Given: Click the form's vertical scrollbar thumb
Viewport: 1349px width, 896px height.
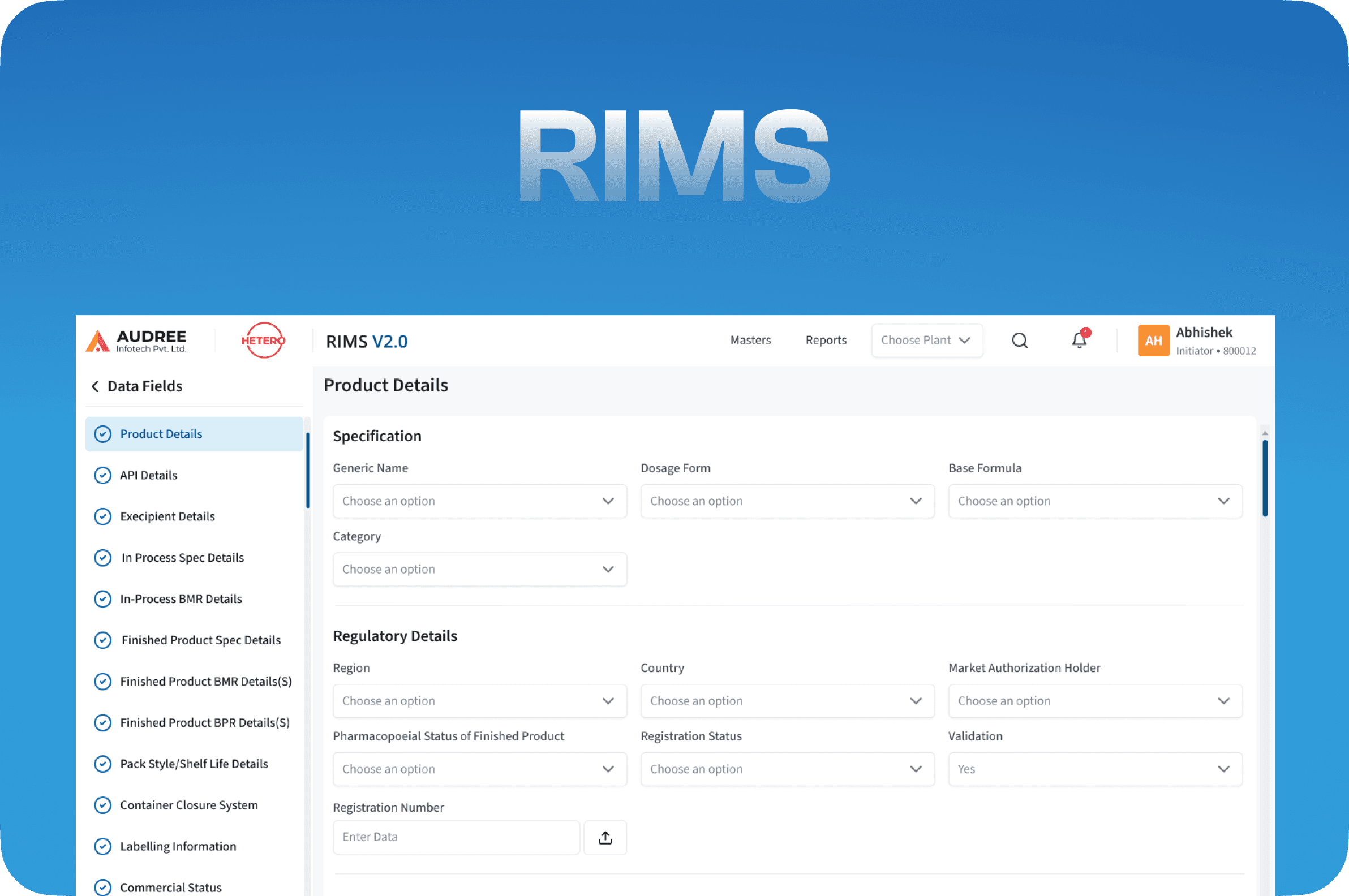Looking at the screenshot, I should [1264, 478].
